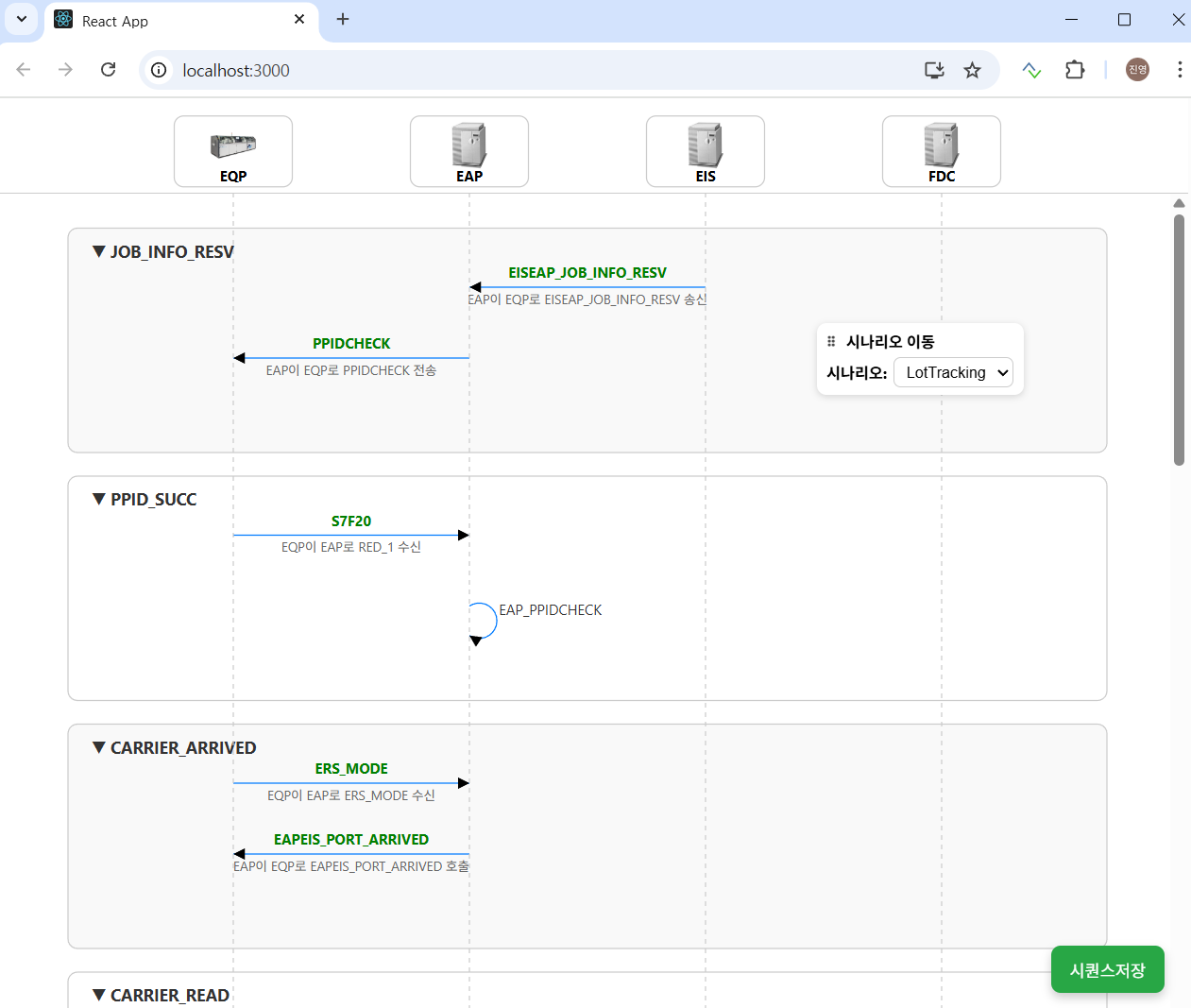Click the FDC server node icon
The image size is (1191, 1008).
(942, 145)
